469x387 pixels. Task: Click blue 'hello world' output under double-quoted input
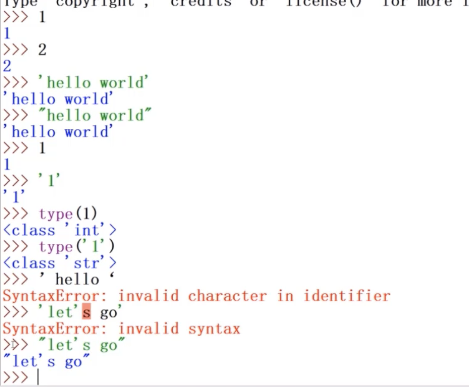58,132
